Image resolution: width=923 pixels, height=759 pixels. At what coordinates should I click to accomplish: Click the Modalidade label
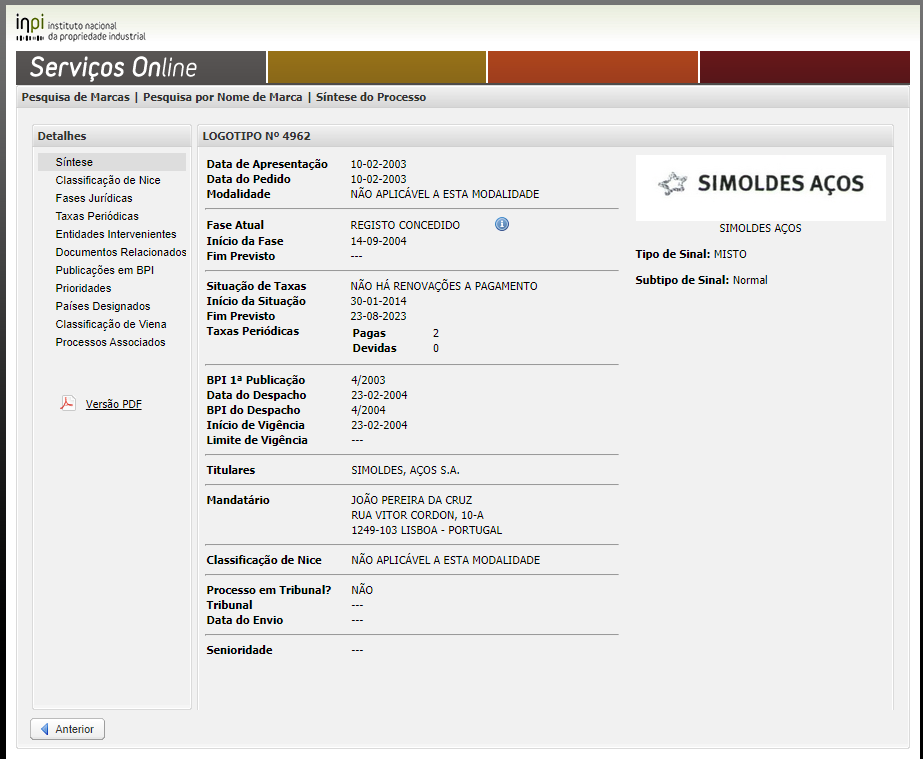coord(238,194)
